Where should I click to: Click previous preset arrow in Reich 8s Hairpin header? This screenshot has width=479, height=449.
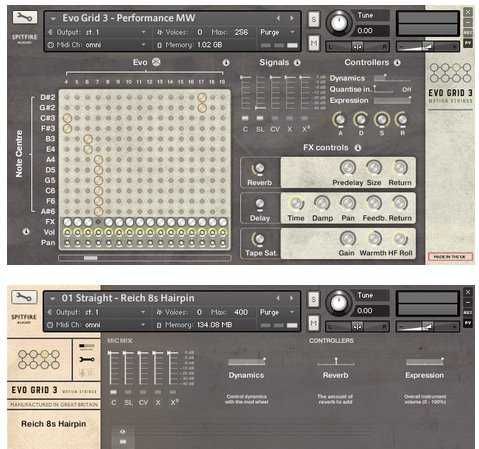click(x=278, y=298)
